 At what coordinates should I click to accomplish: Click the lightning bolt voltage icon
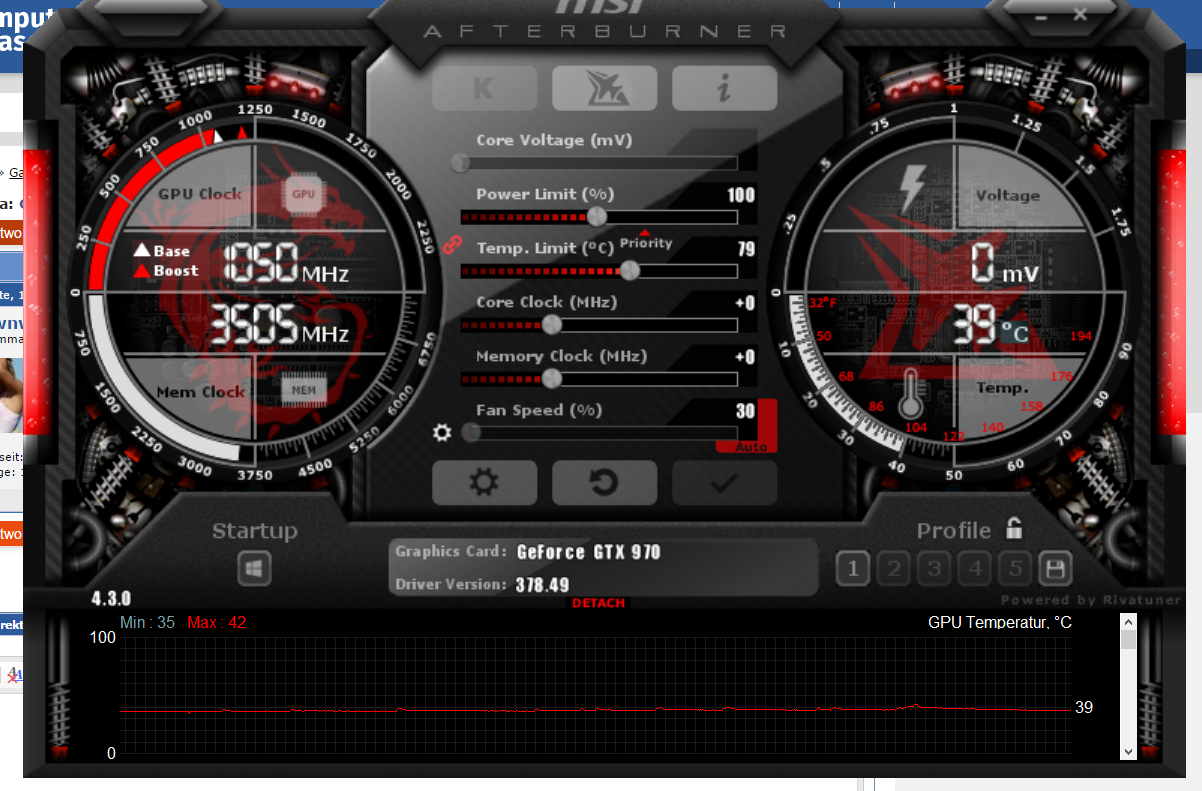pos(912,187)
